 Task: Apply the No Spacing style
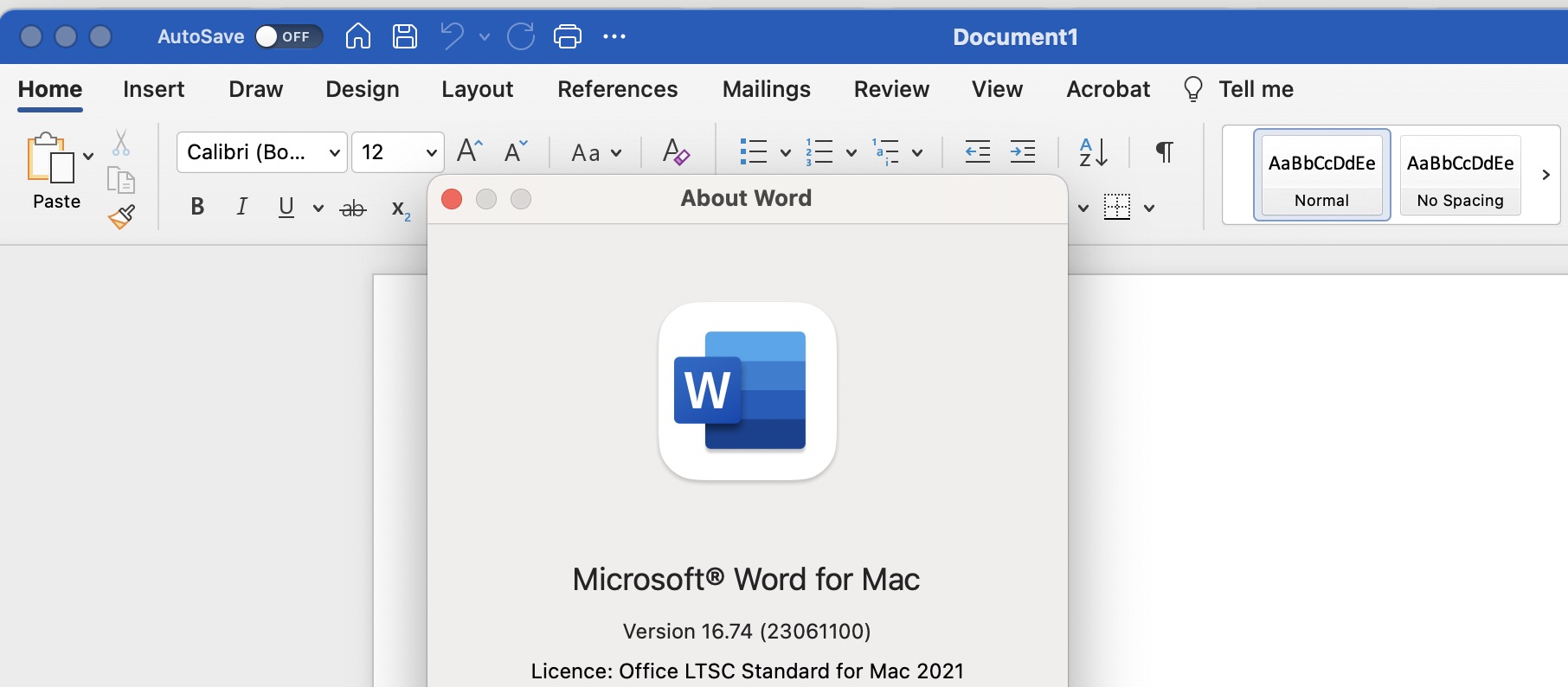[x=1460, y=175]
